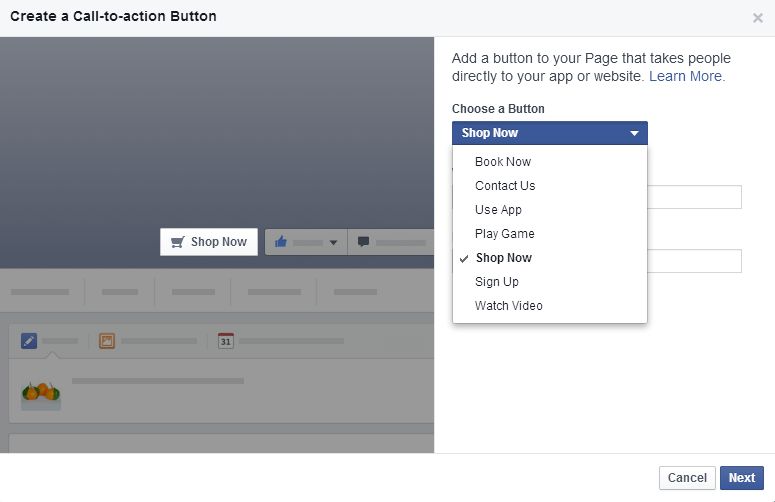Choose Contact Us option
This screenshot has height=502, width=775.
pos(505,186)
